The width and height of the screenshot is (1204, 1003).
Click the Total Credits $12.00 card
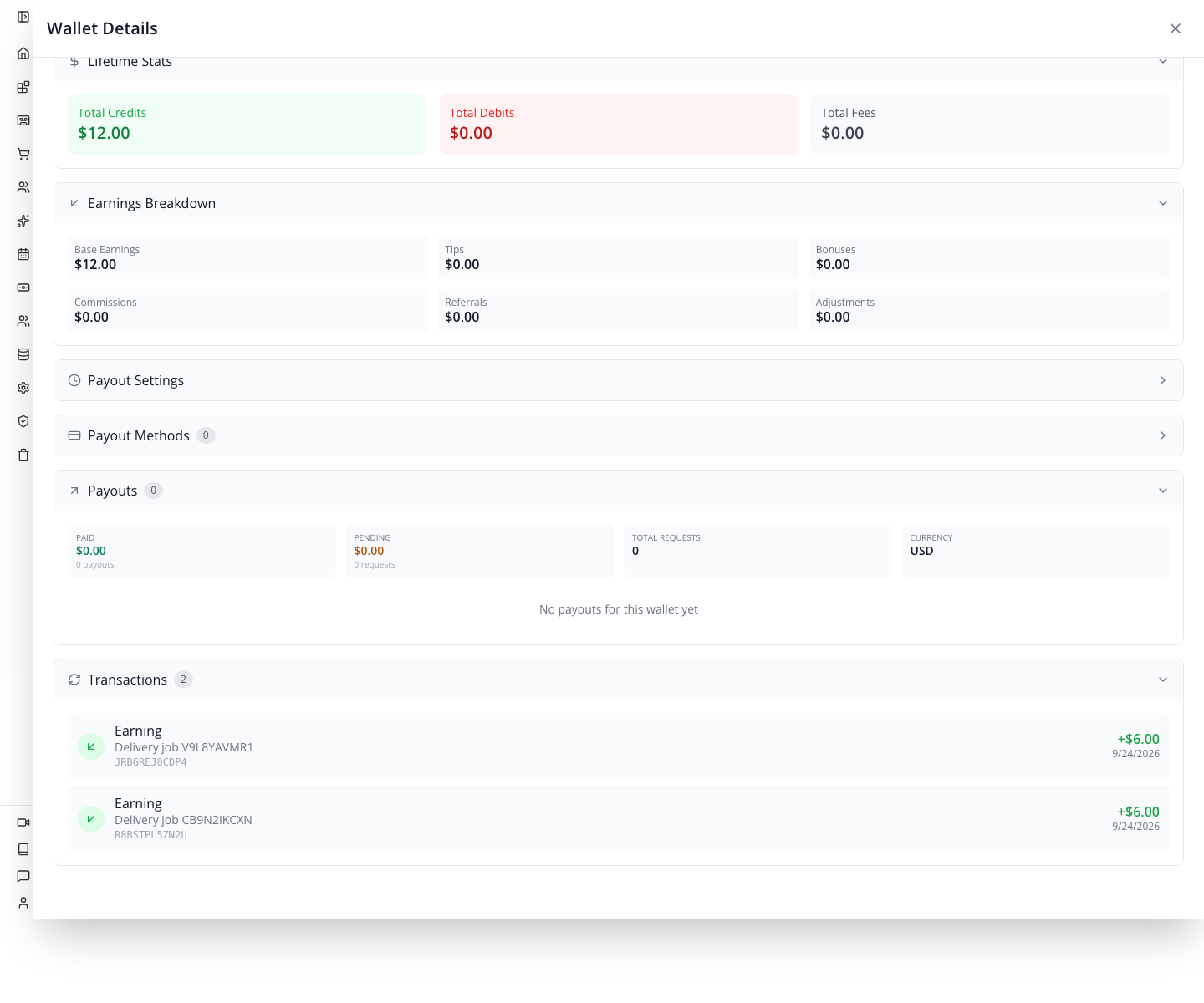[247, 125]
